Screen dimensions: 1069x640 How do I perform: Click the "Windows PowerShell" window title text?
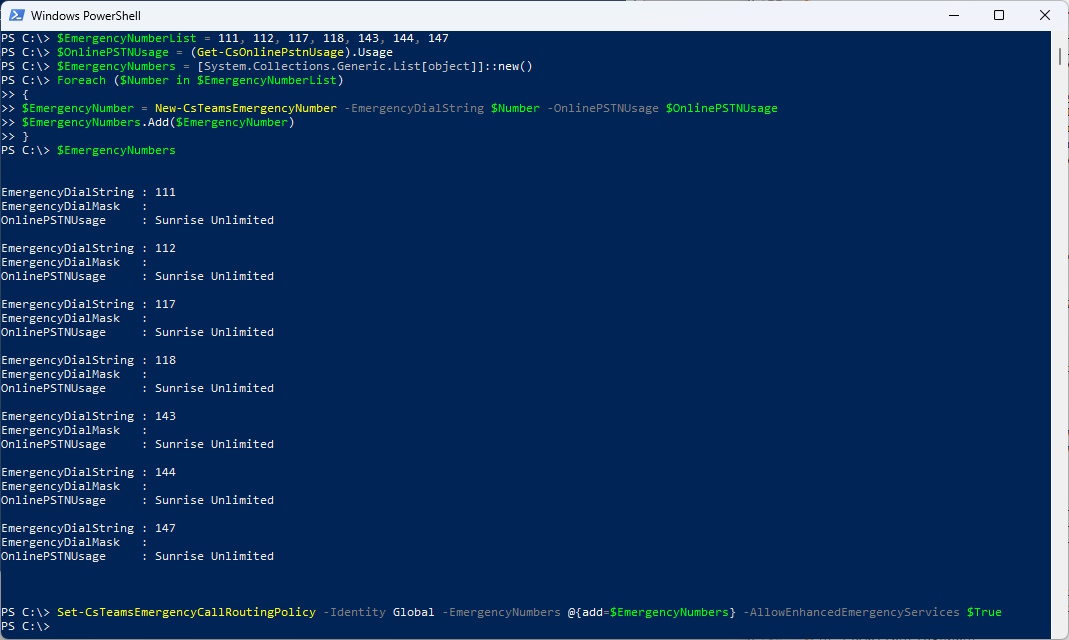click(x=86, y=16)
